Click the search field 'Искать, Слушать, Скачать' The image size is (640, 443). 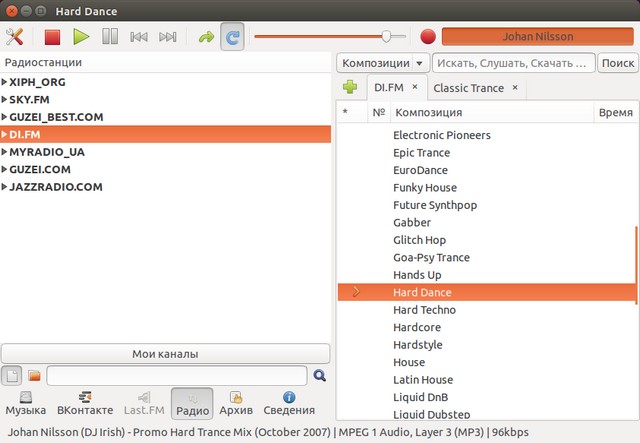coord(513,63)
